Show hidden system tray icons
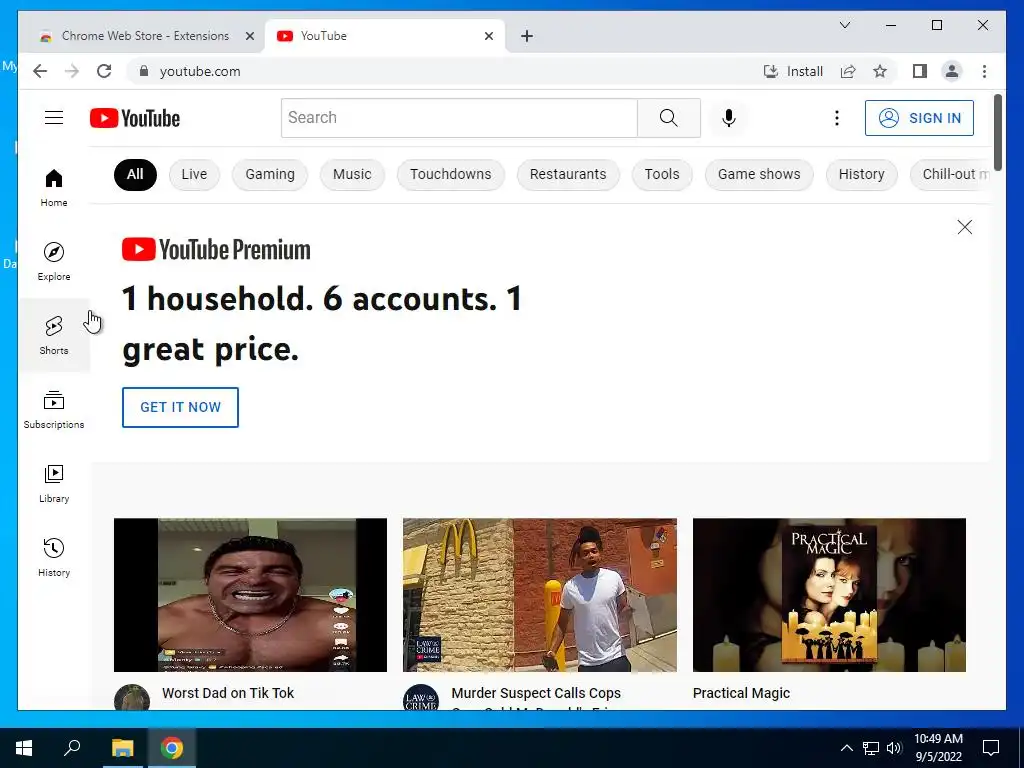The image size is (1024, 768). (846, 748)
